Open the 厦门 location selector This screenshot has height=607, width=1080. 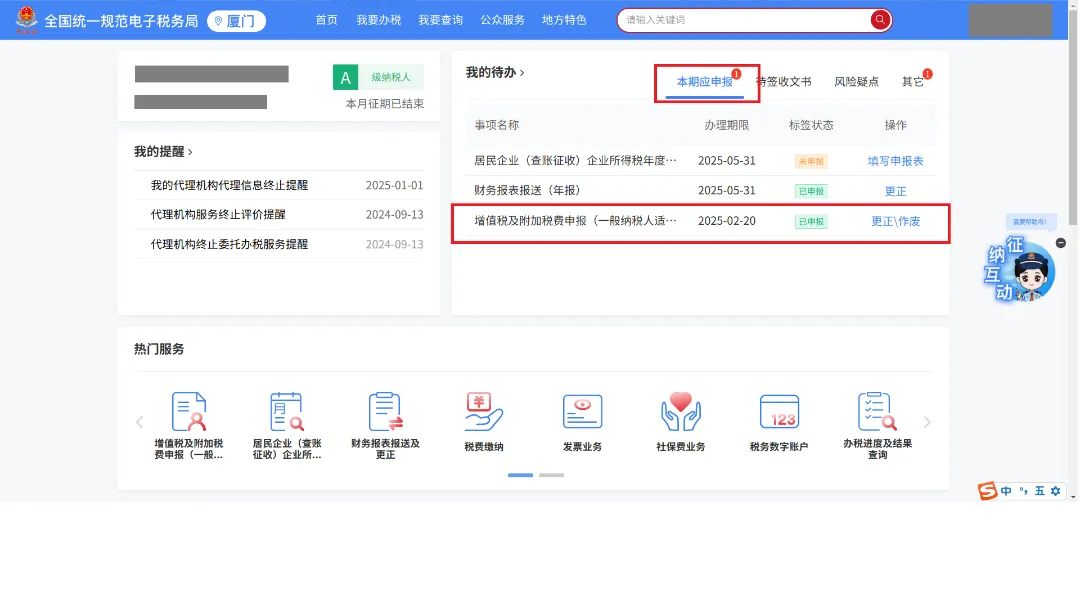(237, 20)
